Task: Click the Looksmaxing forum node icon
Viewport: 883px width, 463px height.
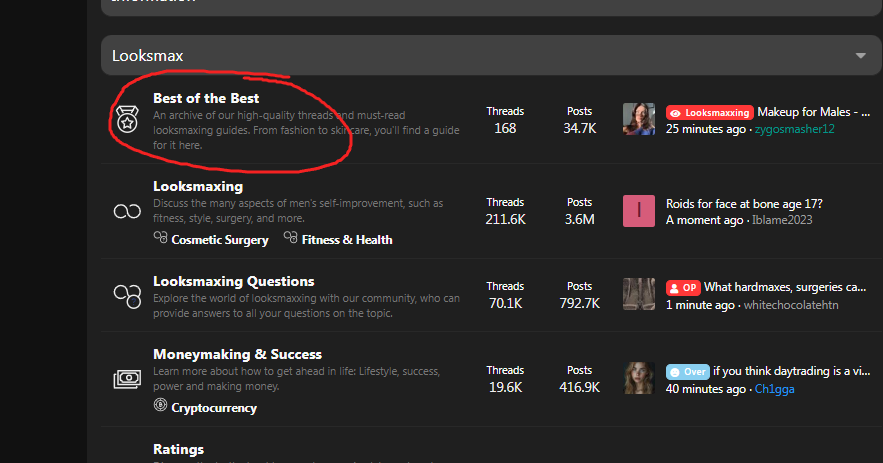Action: pyautogui.click(x=127, y=212)
